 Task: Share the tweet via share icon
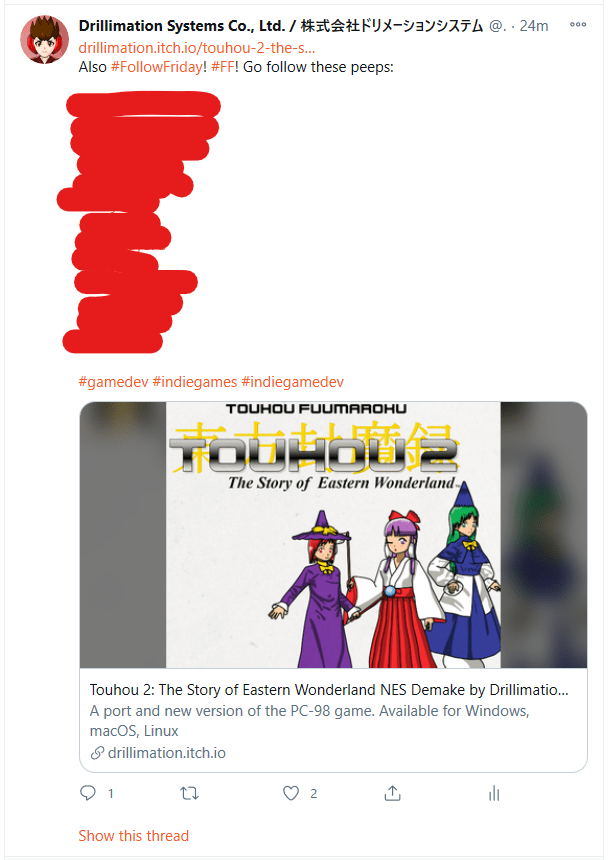(x=392, y=793)
